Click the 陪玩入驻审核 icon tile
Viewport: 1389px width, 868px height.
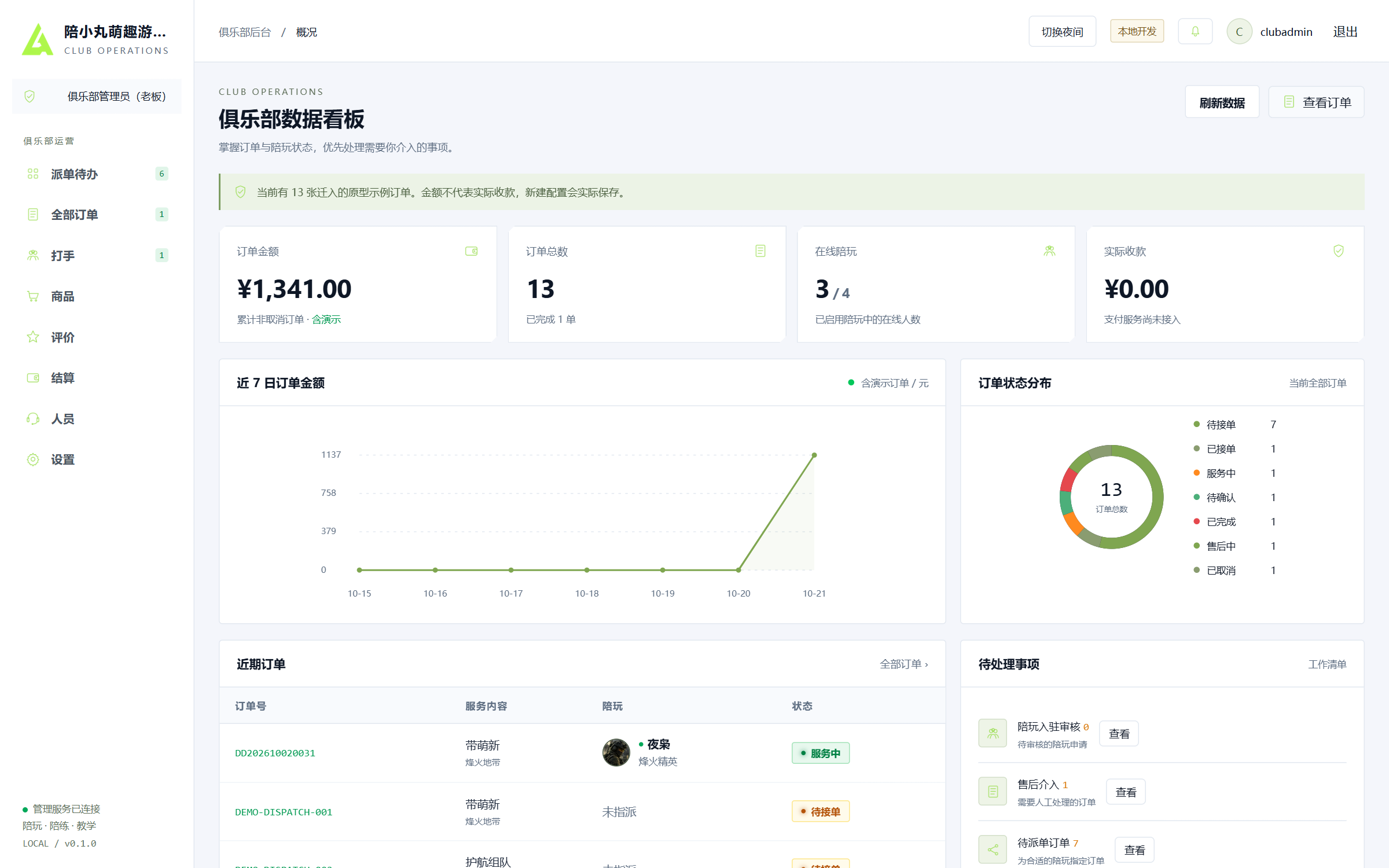(x=993, y=733)
